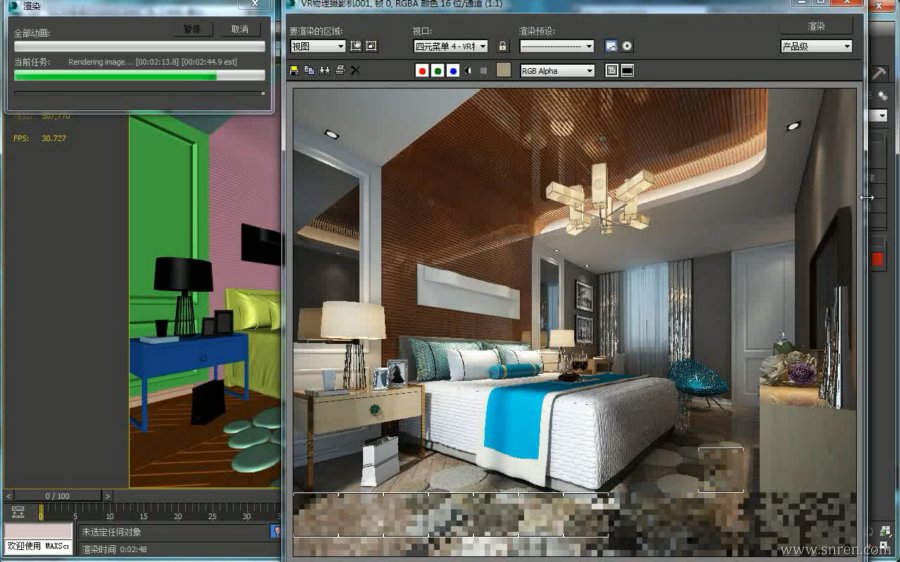Viewport: 900px width, 562px height.
Task: Click the yellow frame 0 timeline marker
Action: point(41,512)
